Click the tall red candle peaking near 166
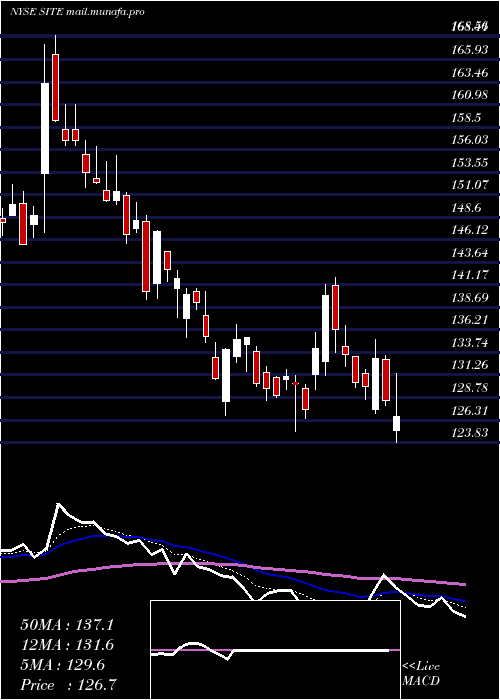The width and height of the screenshot is (500, 700). pyautogui.click(x=55, y=88)
